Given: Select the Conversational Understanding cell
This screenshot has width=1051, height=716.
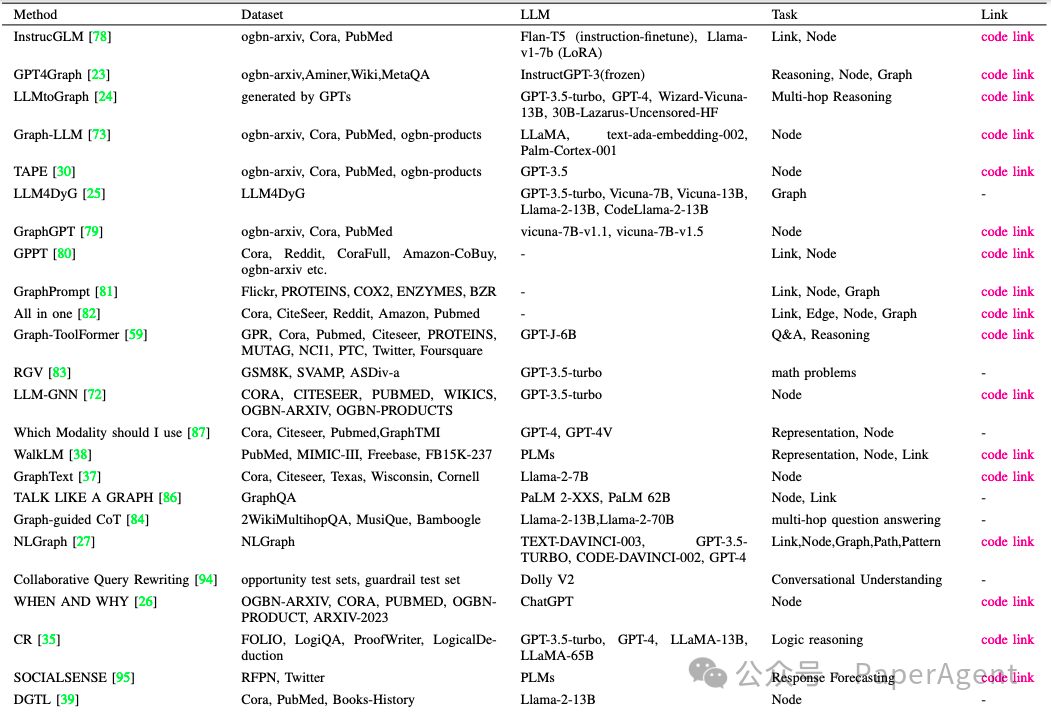Looking at the screenshot, I should 857,579.
